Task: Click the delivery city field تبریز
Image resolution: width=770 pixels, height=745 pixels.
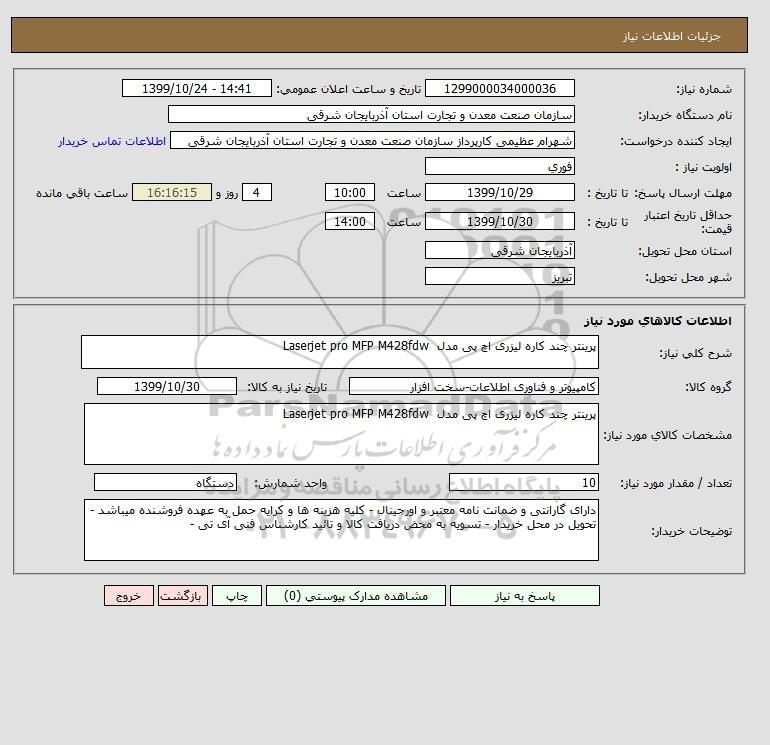Action: click(x=499, y=276)
